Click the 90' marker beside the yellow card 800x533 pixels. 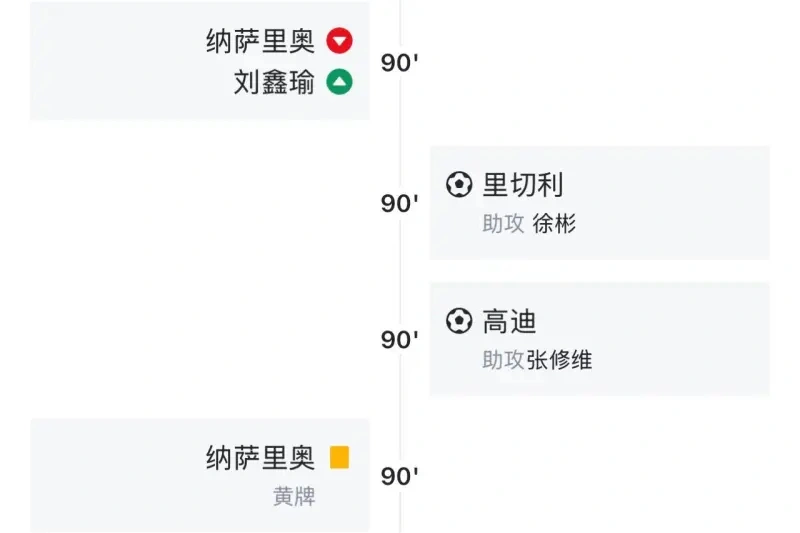click(399, 476)
